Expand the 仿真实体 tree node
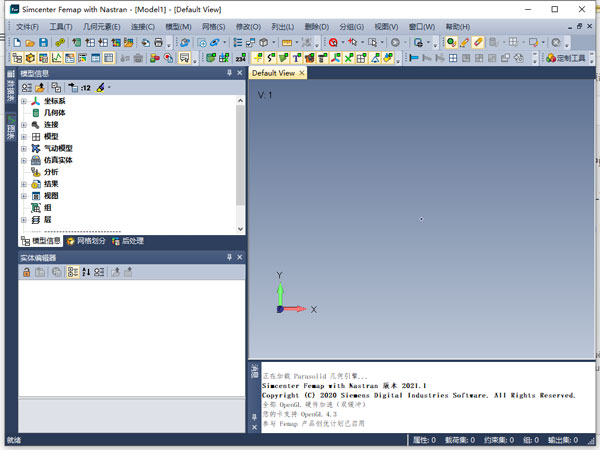The height and width of the screenshot is (450, 600). (x=24, y=160)
